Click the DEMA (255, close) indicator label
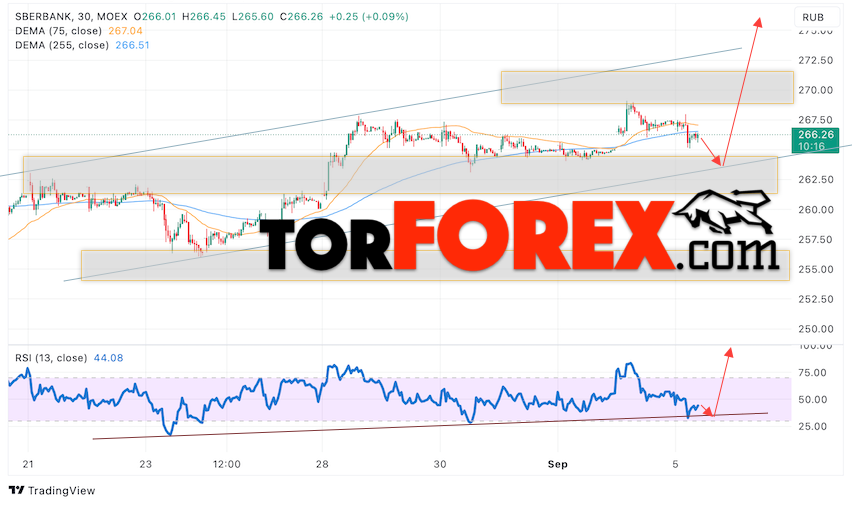The width and height of the screenshot is (852, 505). click(x=62, y=45)
